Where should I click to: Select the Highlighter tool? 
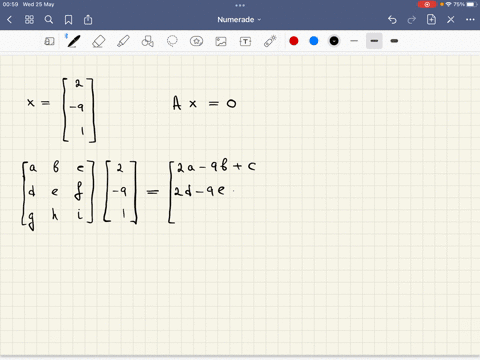click(x=123, y=41)
